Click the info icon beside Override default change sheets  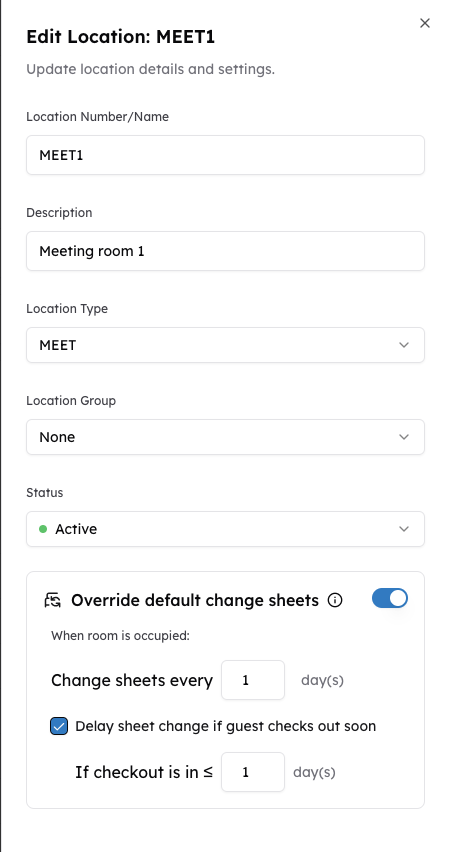[x=335, y=600]
